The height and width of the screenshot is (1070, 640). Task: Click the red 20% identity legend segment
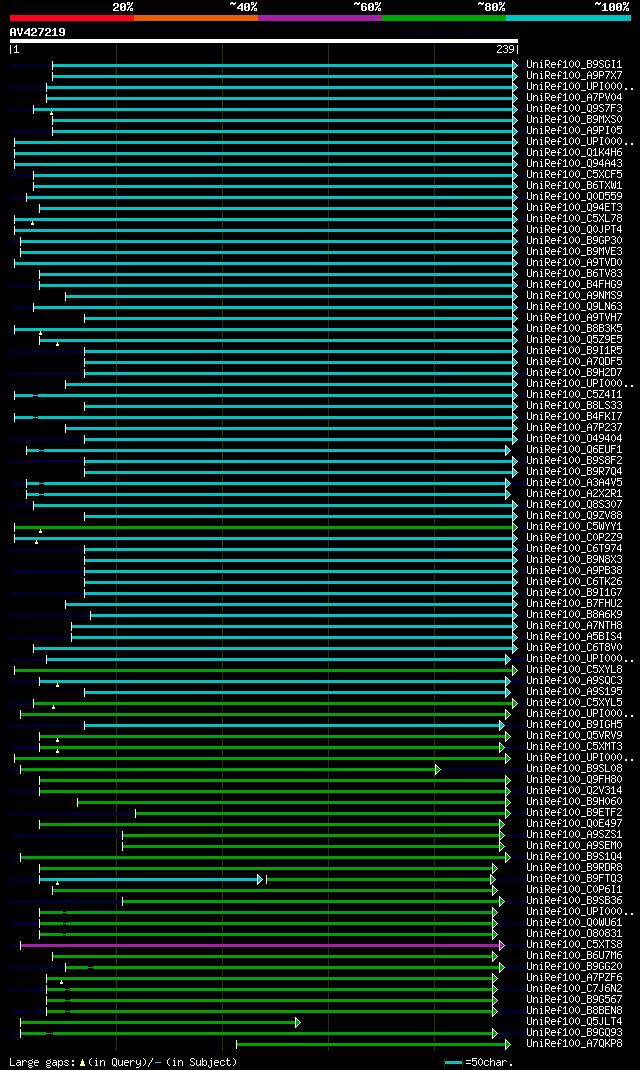coord(72,18)
